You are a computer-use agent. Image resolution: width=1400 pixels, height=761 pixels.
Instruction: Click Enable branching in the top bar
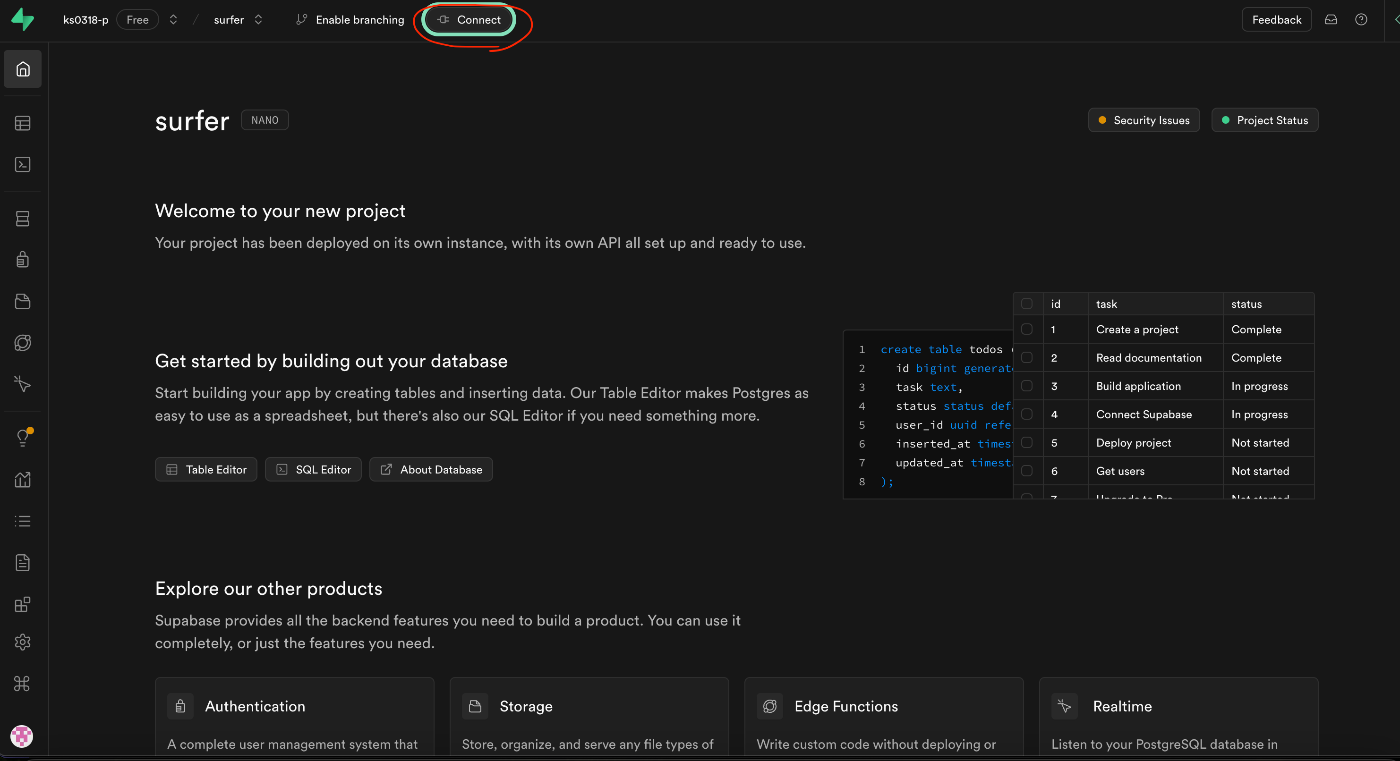[x=350, y=20]
